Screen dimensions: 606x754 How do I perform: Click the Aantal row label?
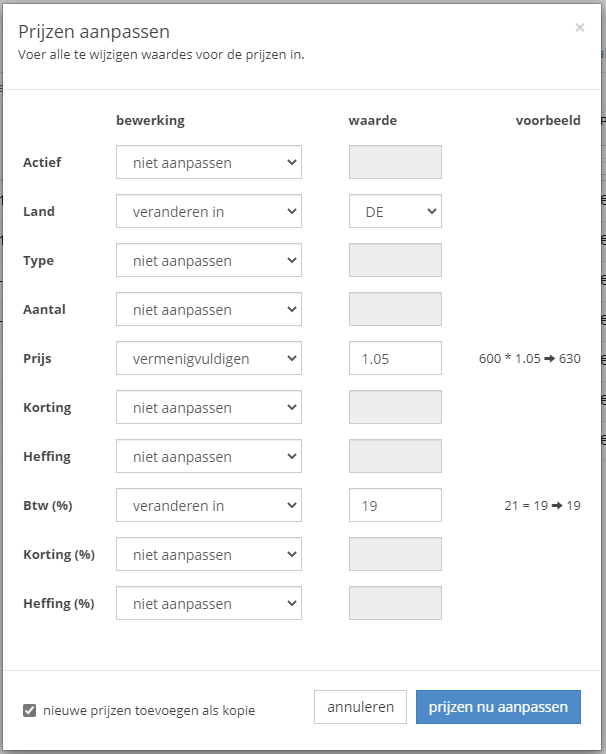44,310
